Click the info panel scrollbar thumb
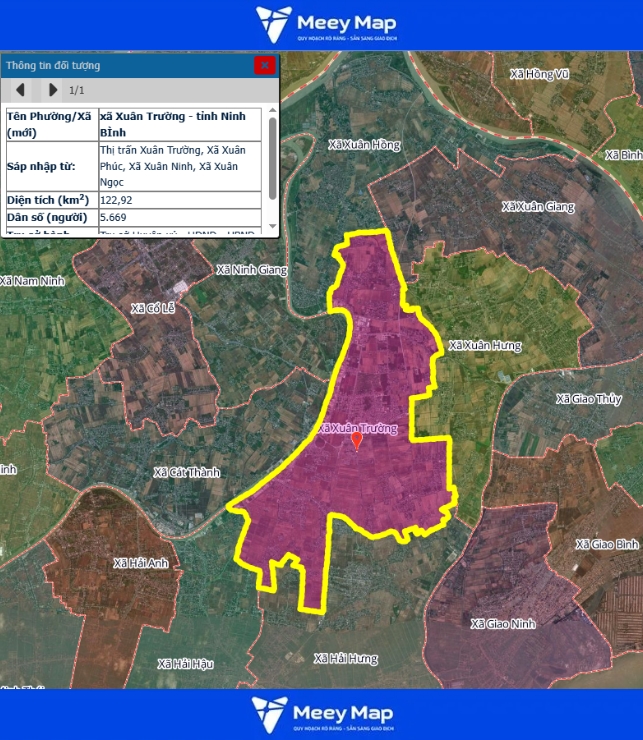The image size is (643, 740). (273, 159)
